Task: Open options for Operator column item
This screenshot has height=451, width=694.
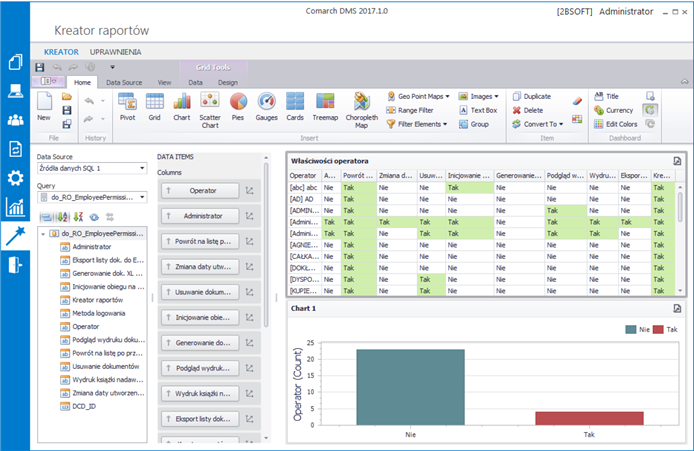Action: (250, 191)
